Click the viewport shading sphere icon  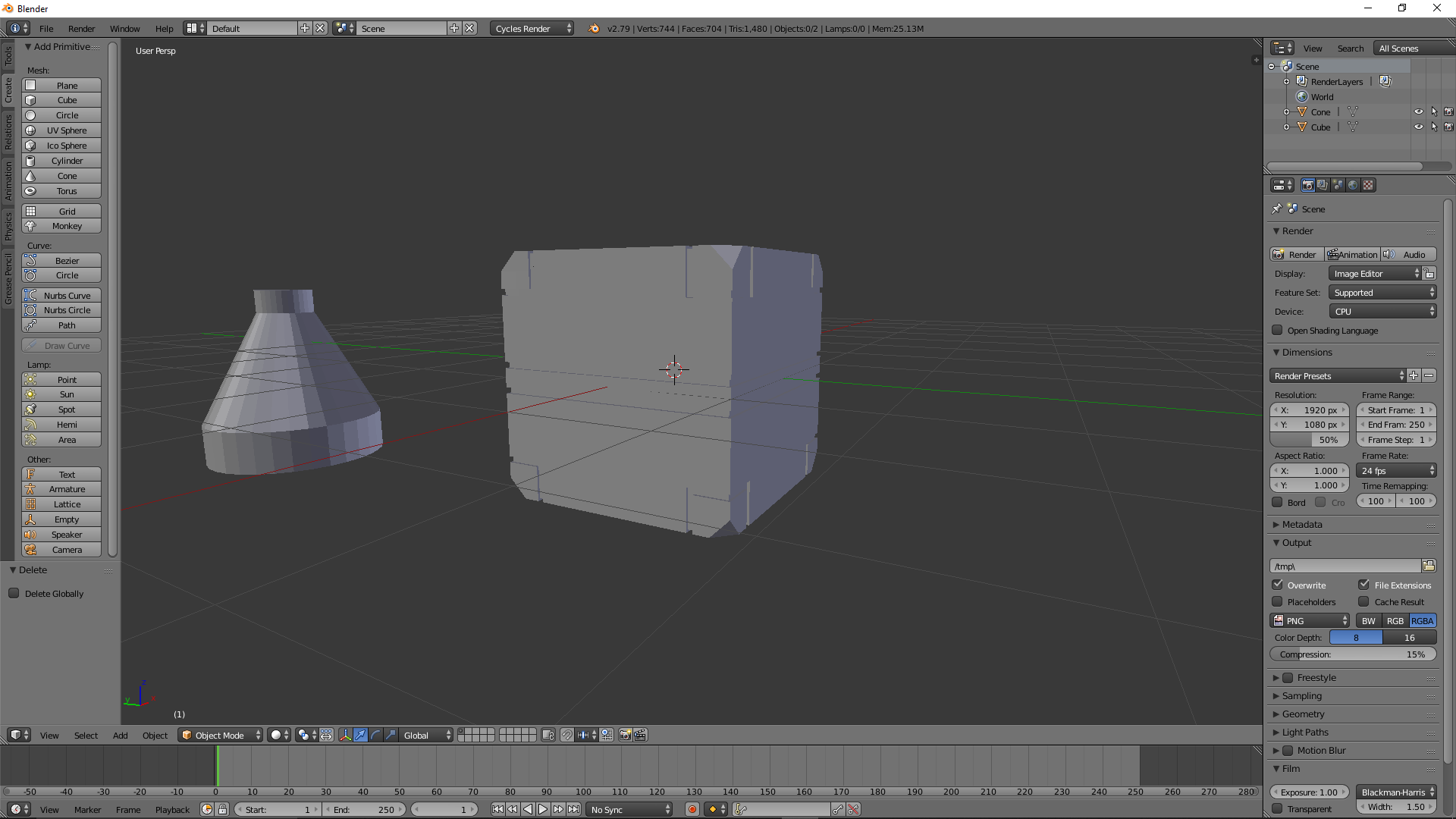point(278,734)
